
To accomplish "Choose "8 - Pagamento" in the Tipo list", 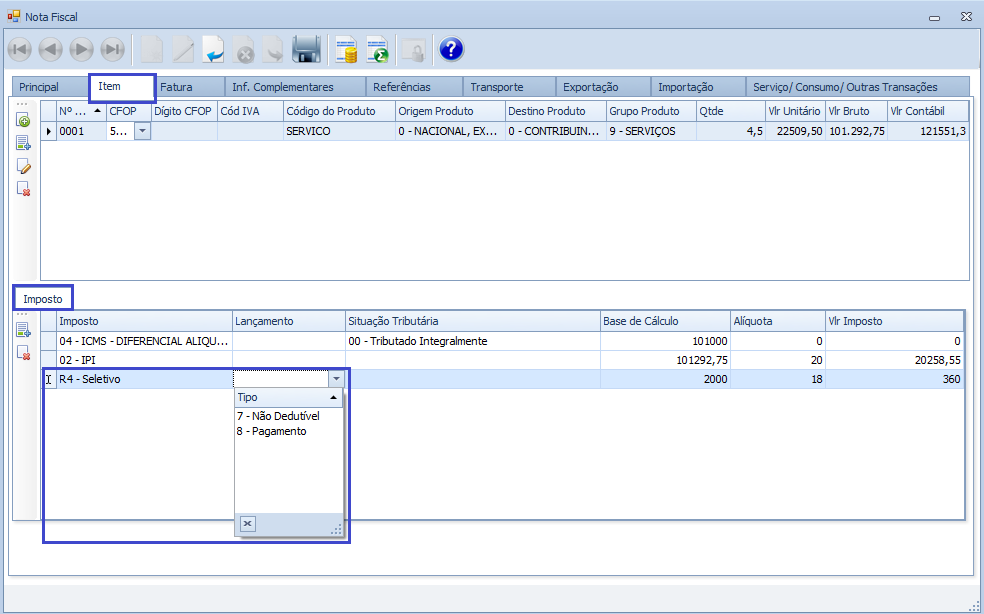I will pyautogui.click(x=272, y=431).
